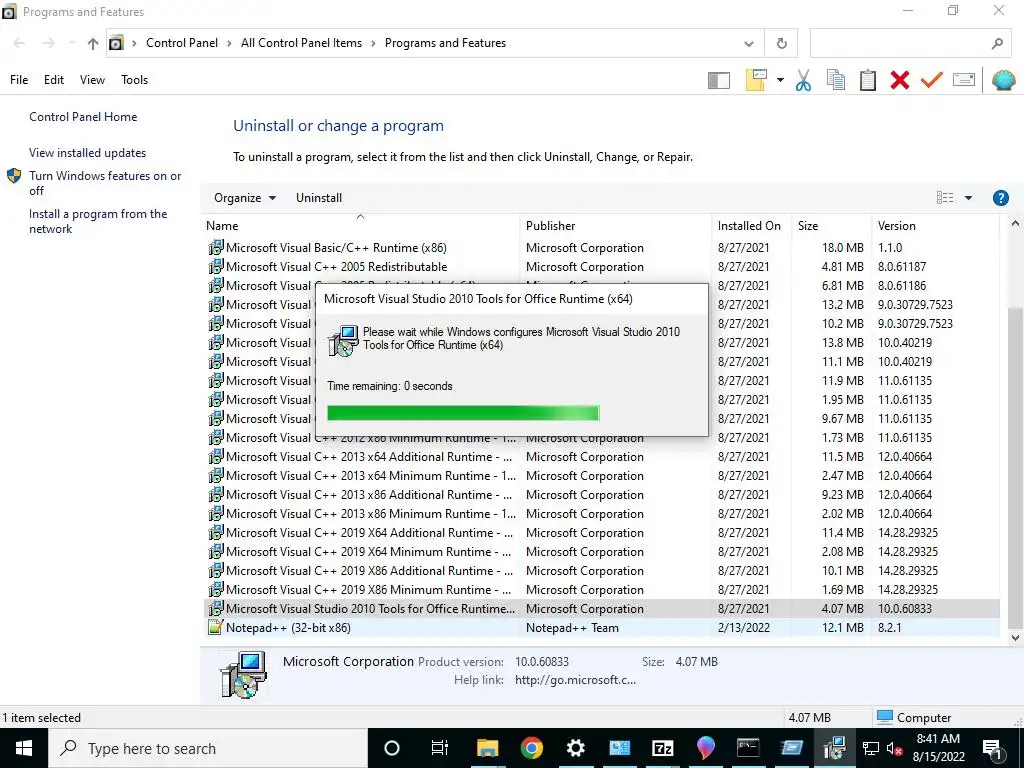Click the Up one level arrow
1024x768 pixels.
[x=93, y=44]
